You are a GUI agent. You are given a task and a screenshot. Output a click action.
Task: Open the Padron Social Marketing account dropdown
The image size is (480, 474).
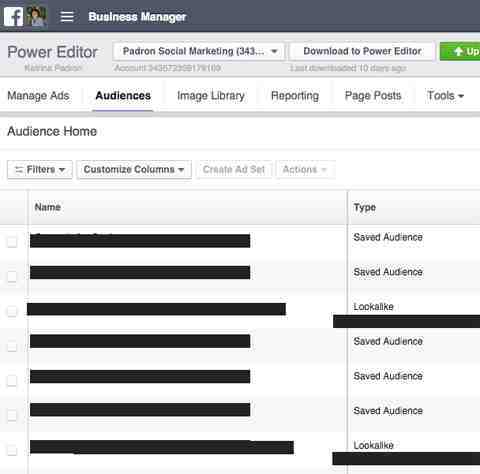tap(199, 51)
